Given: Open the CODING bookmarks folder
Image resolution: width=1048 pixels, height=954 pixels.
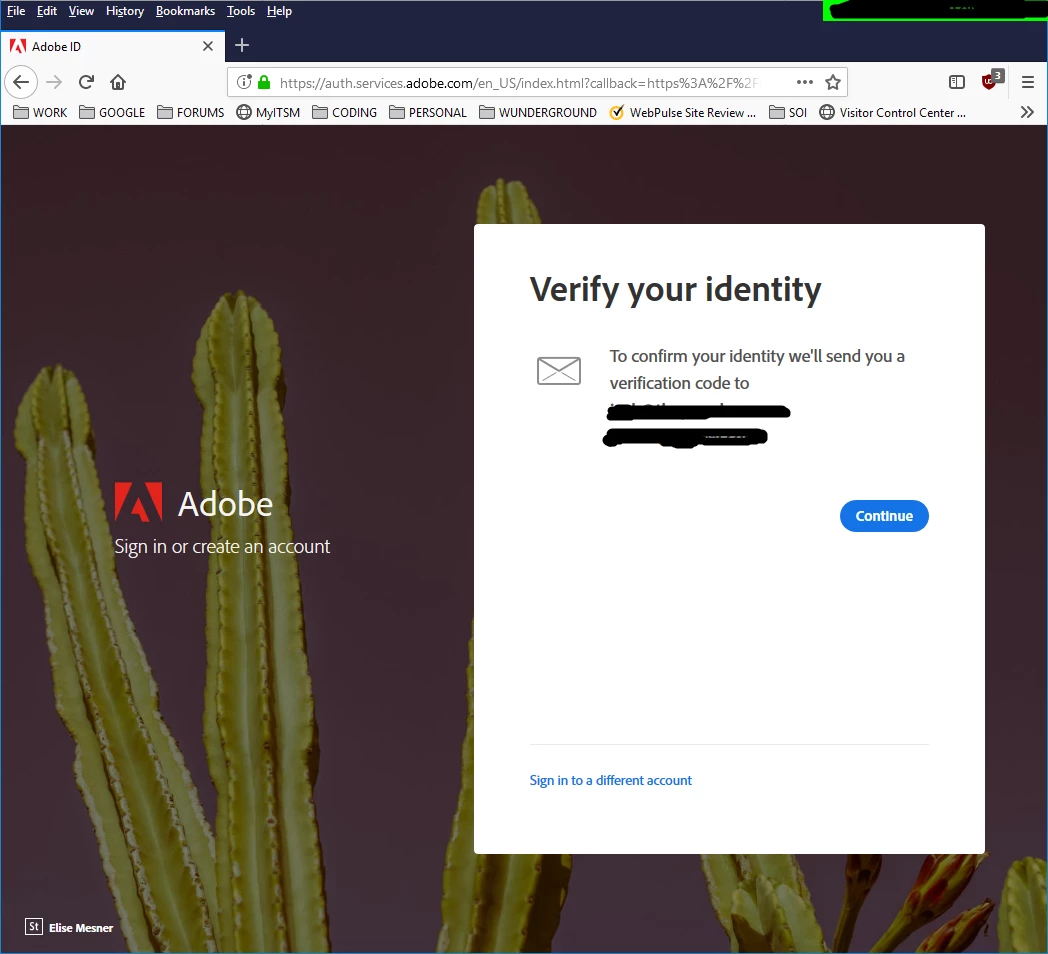Looking at the screenshot, I should [x=345, y=112].
